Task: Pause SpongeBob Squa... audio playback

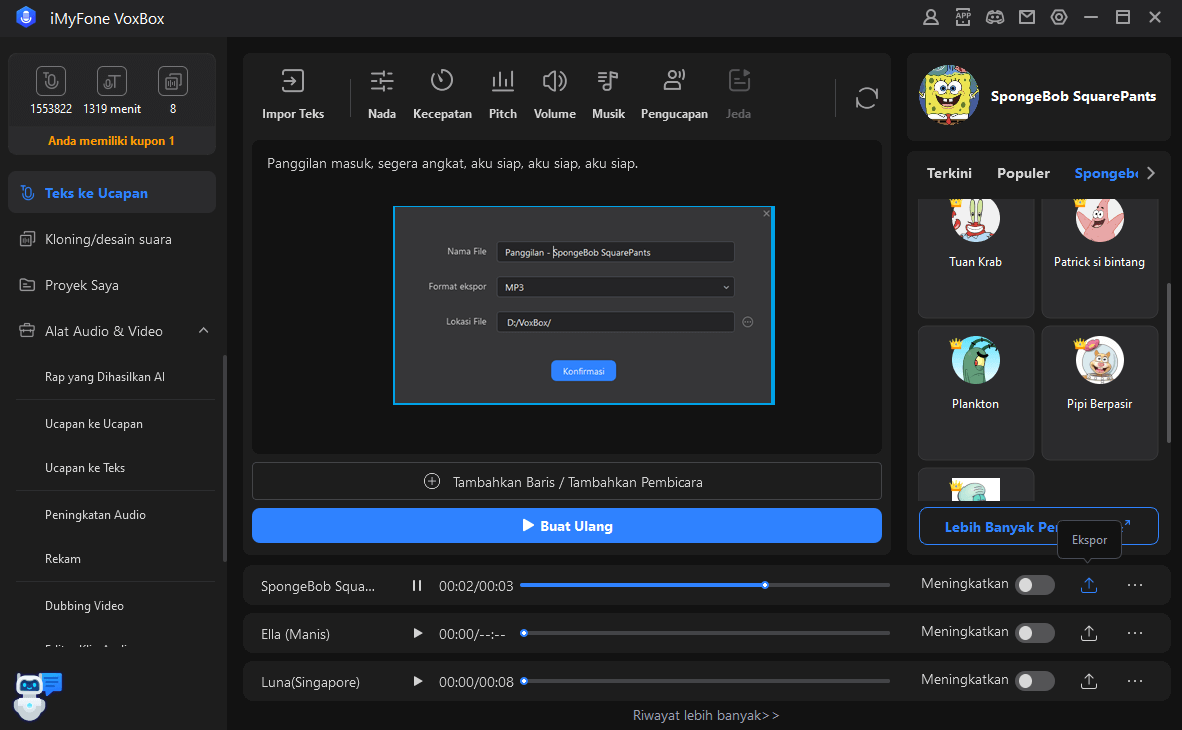Action: pyautogui.click(x=417, y=586)
